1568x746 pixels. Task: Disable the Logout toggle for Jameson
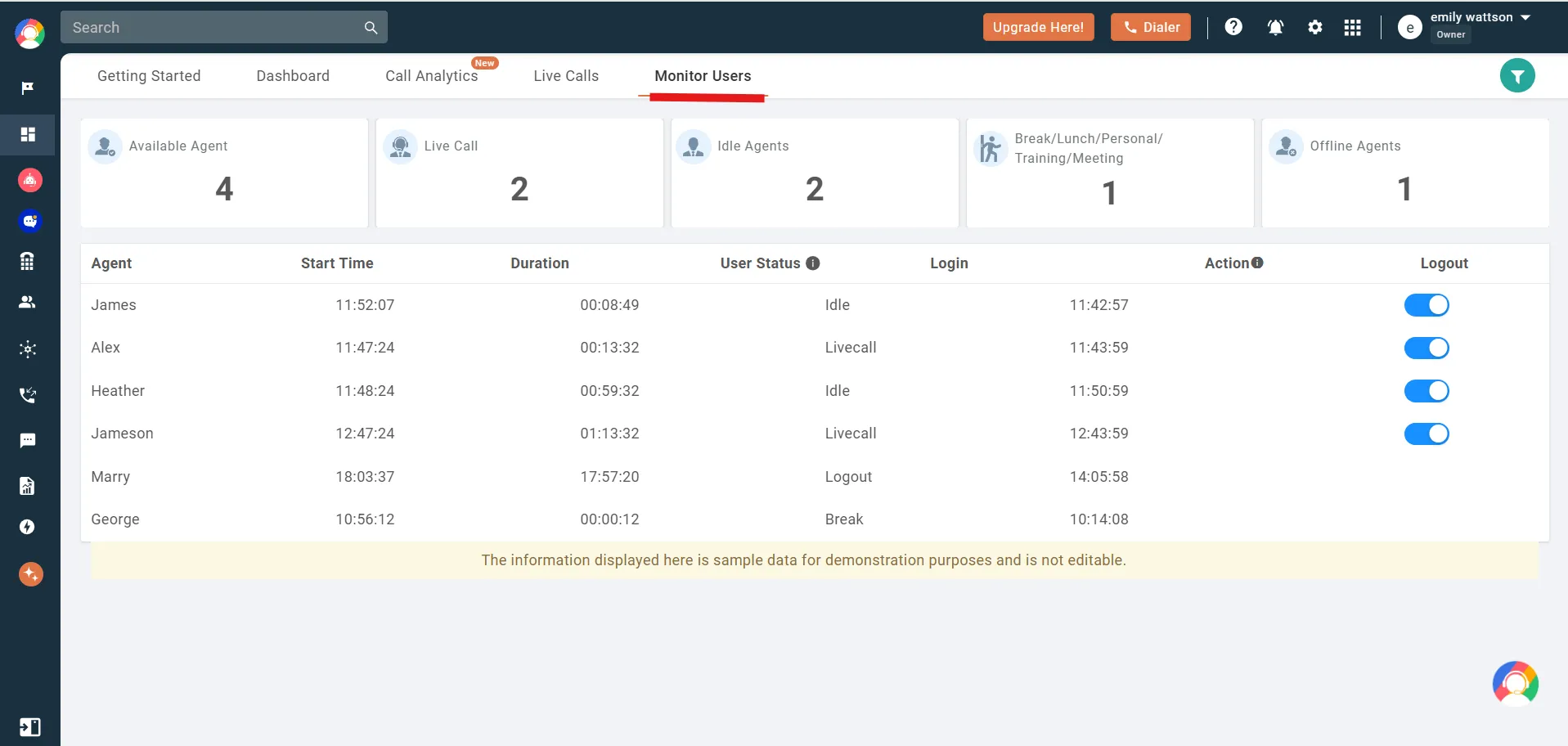tap(1426, 434)
